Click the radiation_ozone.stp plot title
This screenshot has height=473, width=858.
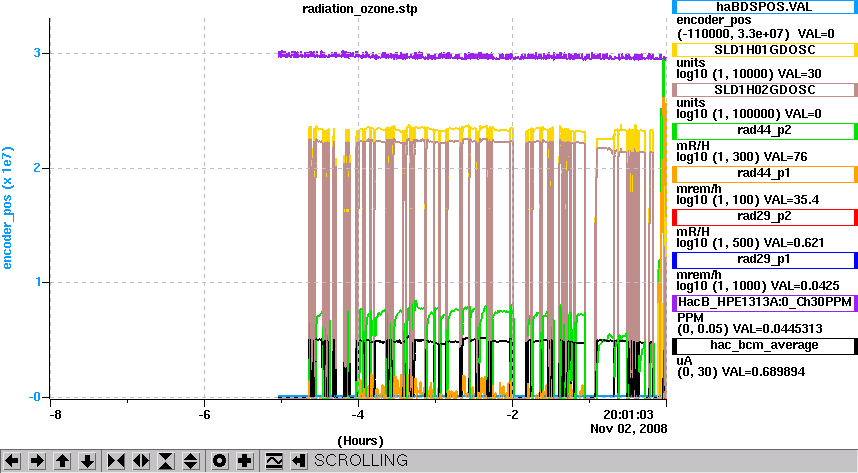(360, 9)
